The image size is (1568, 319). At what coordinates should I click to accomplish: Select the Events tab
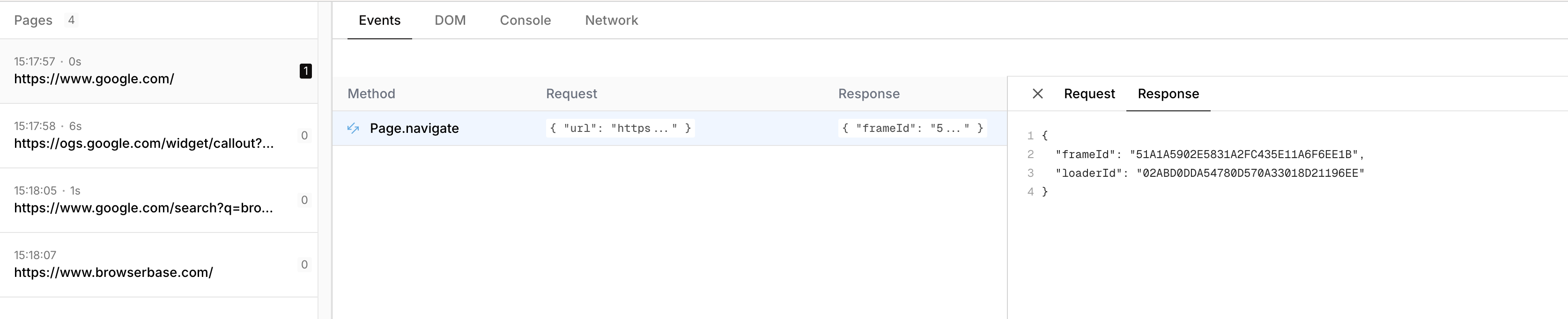tap(379, 20)
